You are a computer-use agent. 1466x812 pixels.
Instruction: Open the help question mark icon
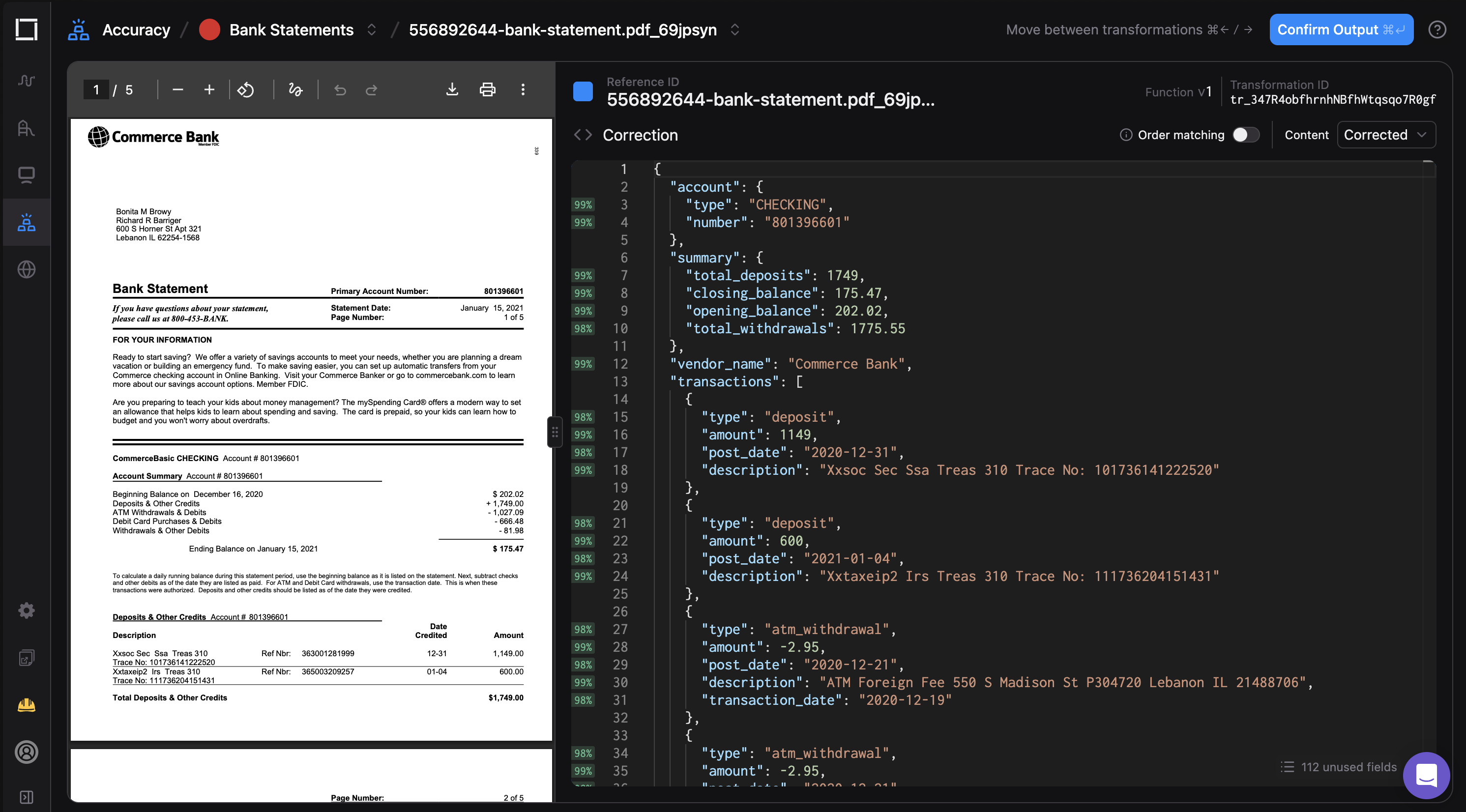(1437, 29)
